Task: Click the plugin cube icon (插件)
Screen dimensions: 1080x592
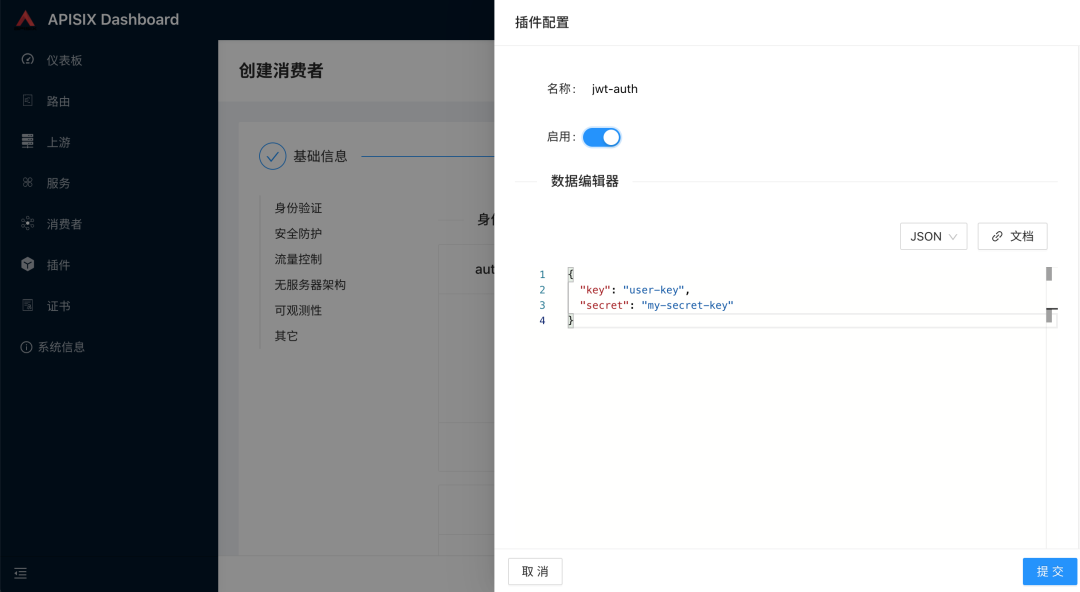Action: [x=28, y=264]
